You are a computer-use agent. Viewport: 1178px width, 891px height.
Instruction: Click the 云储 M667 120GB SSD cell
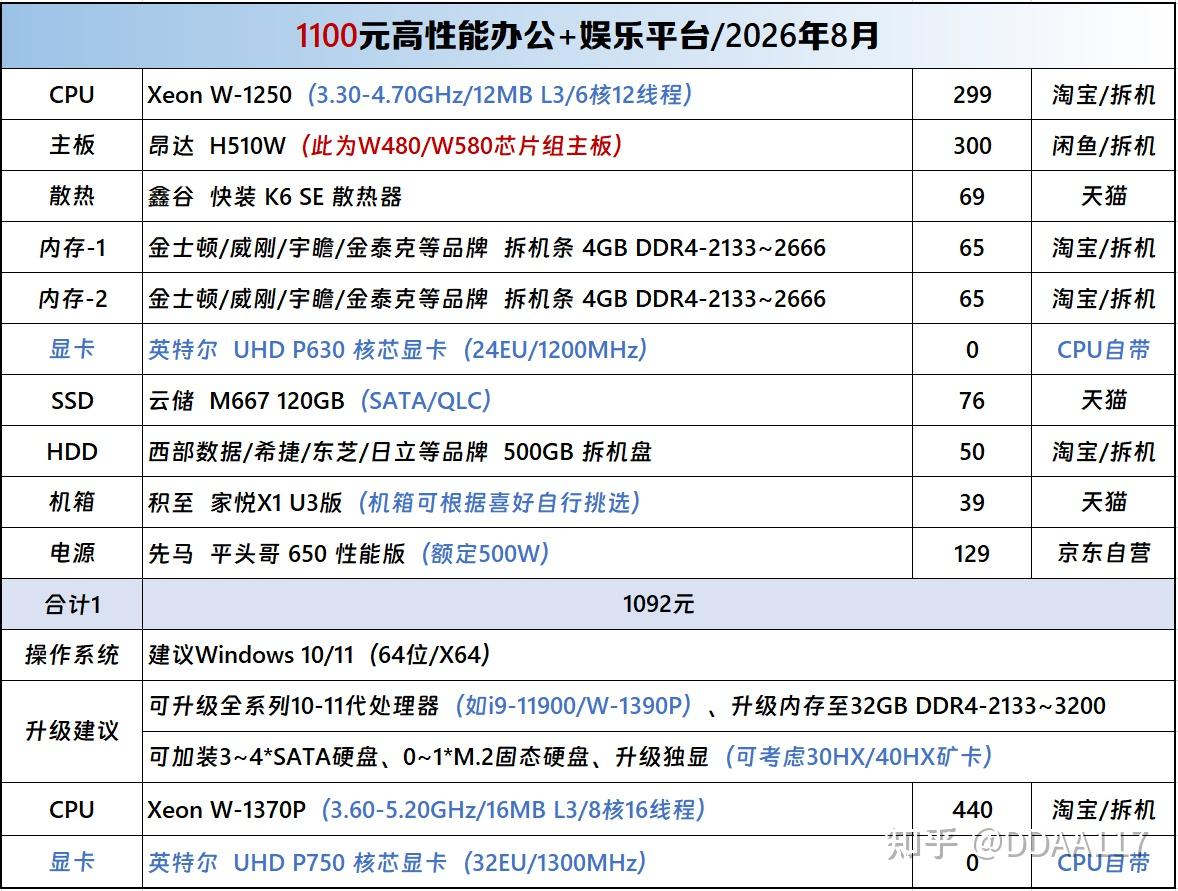(527, 400)
